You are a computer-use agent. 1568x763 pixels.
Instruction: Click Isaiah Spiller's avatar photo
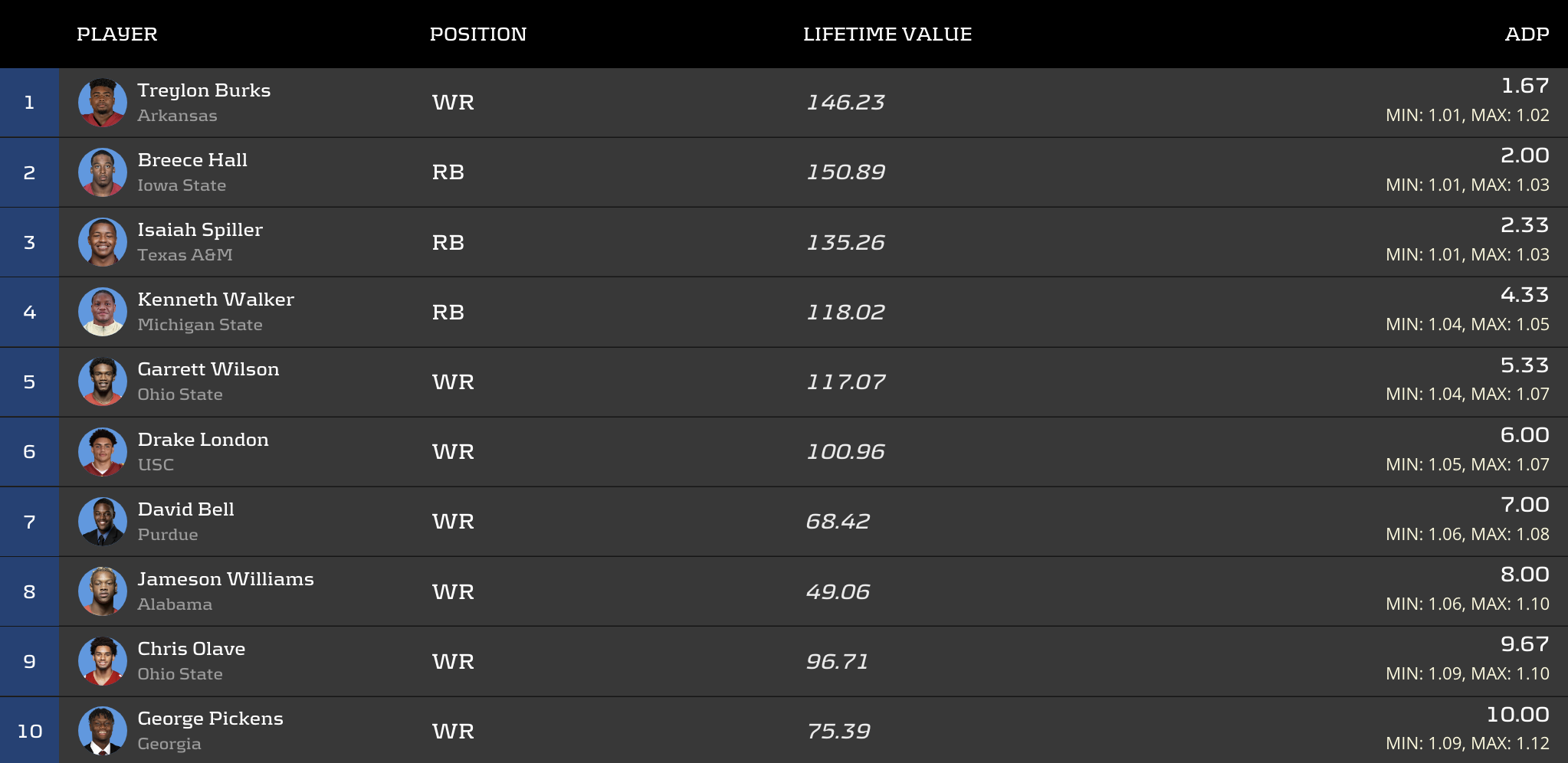[103, 242]
